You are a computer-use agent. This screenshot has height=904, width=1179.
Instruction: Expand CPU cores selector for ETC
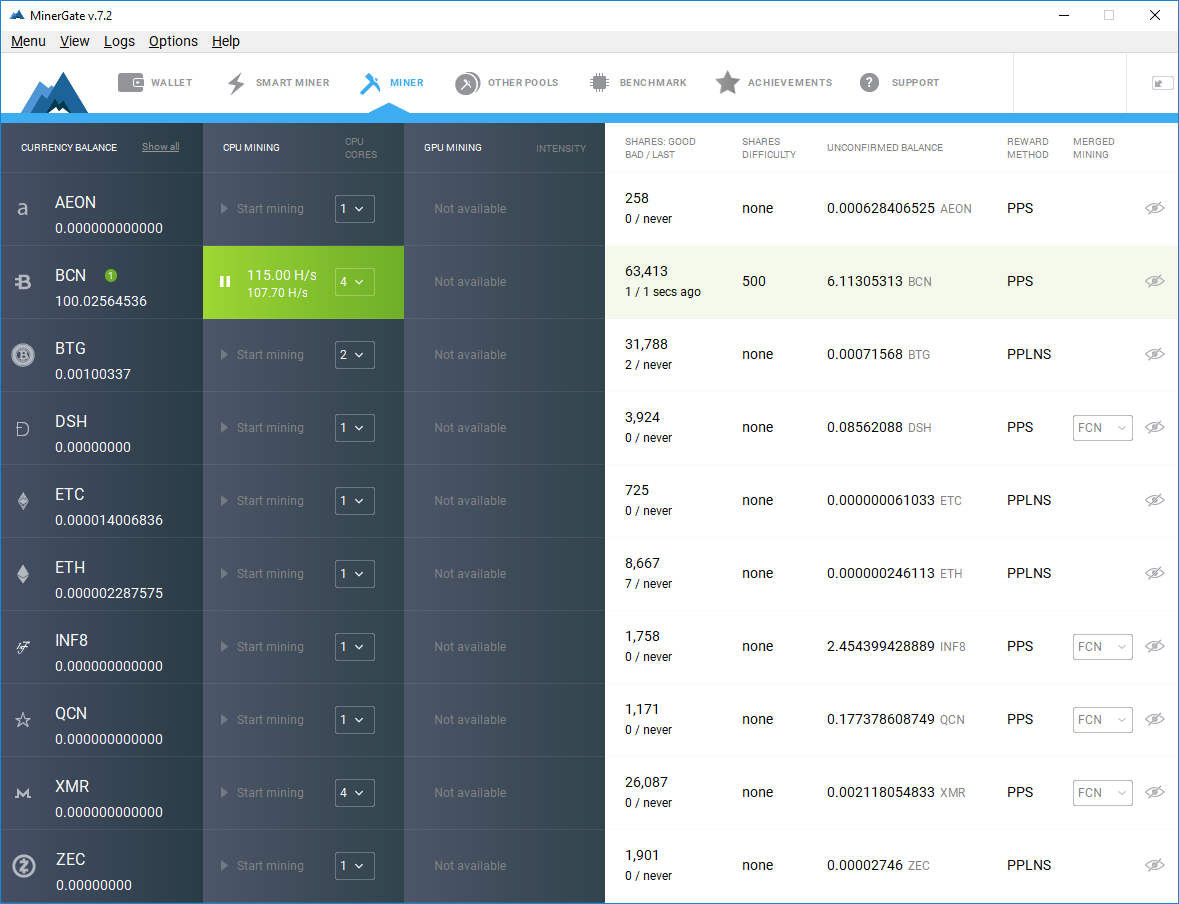click(x=355, y=501)
